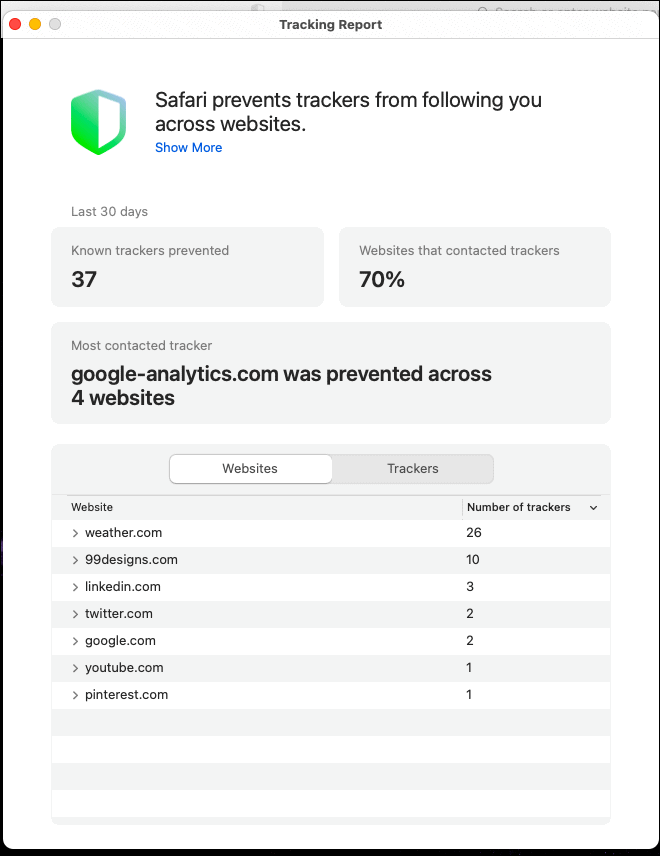Expand the linkedin.com disclosure arrow
Viewport: 660px width, 856px height.
[75, 587]
